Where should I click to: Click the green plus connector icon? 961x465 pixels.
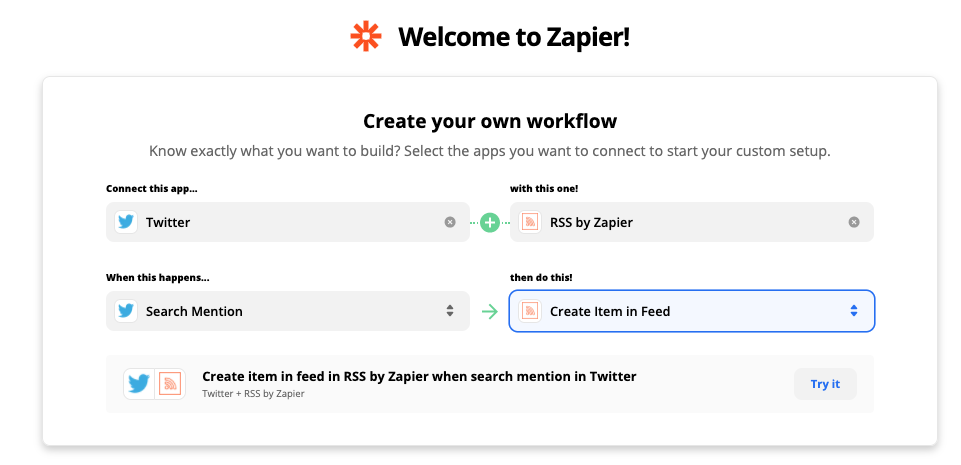[x=490, y=222]
